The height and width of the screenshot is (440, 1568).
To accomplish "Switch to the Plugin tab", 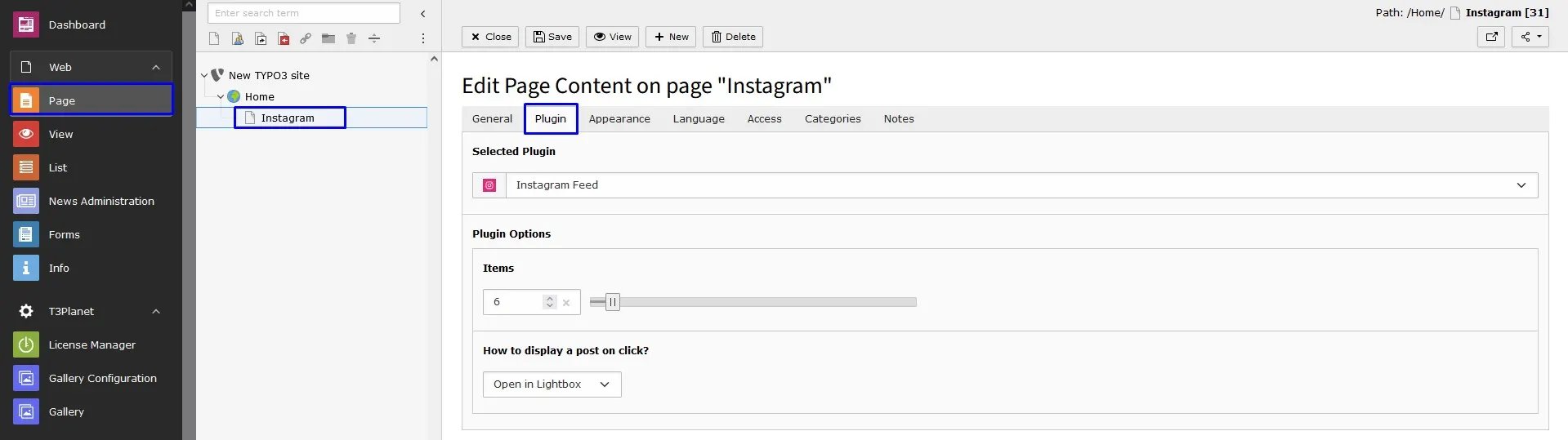I will (551, 118).
